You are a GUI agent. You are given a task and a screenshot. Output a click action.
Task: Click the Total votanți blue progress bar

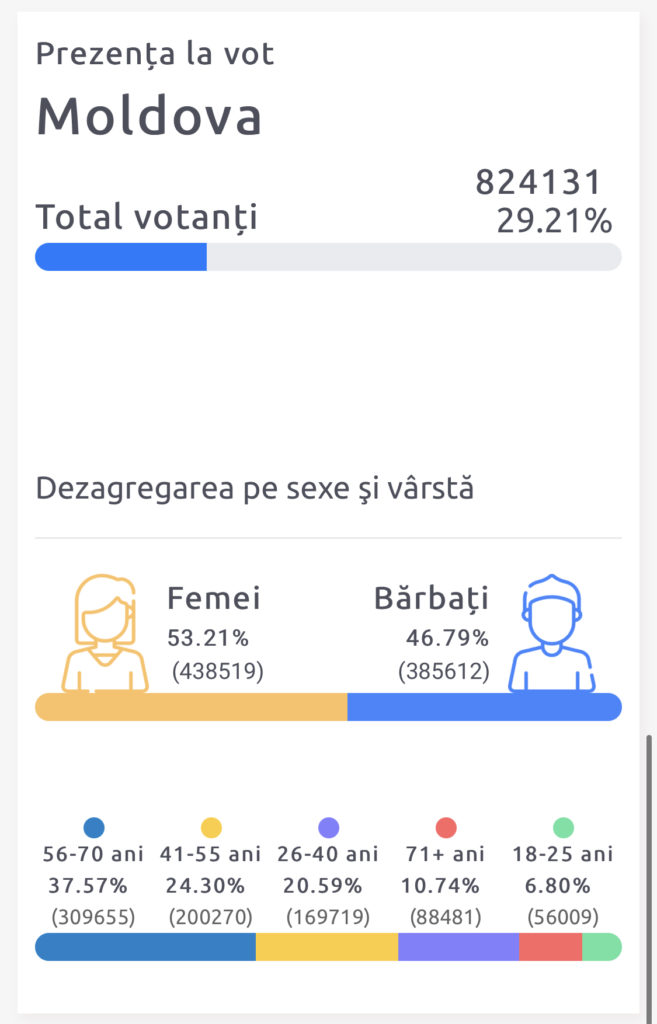click(x=121, y=257)
